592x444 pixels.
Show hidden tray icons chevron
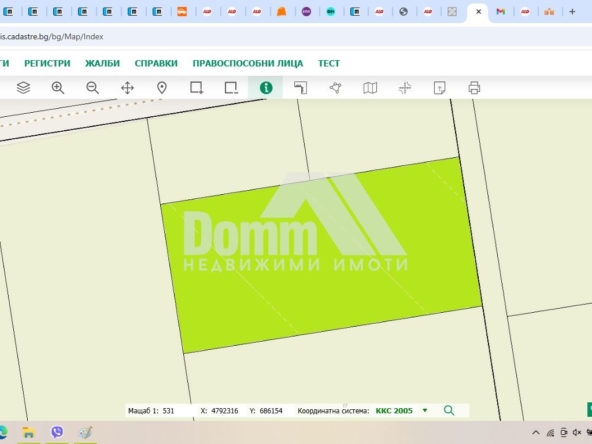coord(535,433)
